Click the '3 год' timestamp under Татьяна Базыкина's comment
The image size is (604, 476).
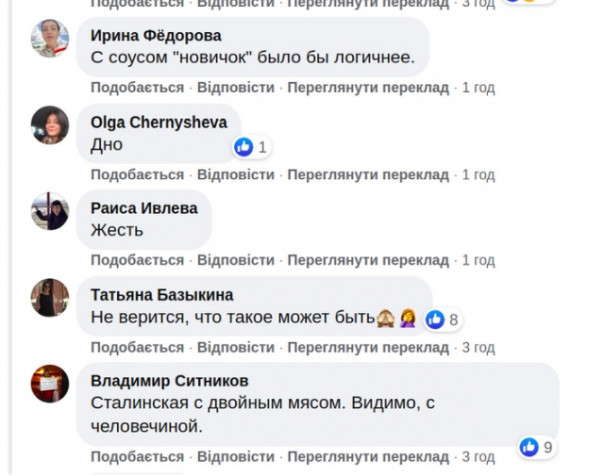pos(477,347)
